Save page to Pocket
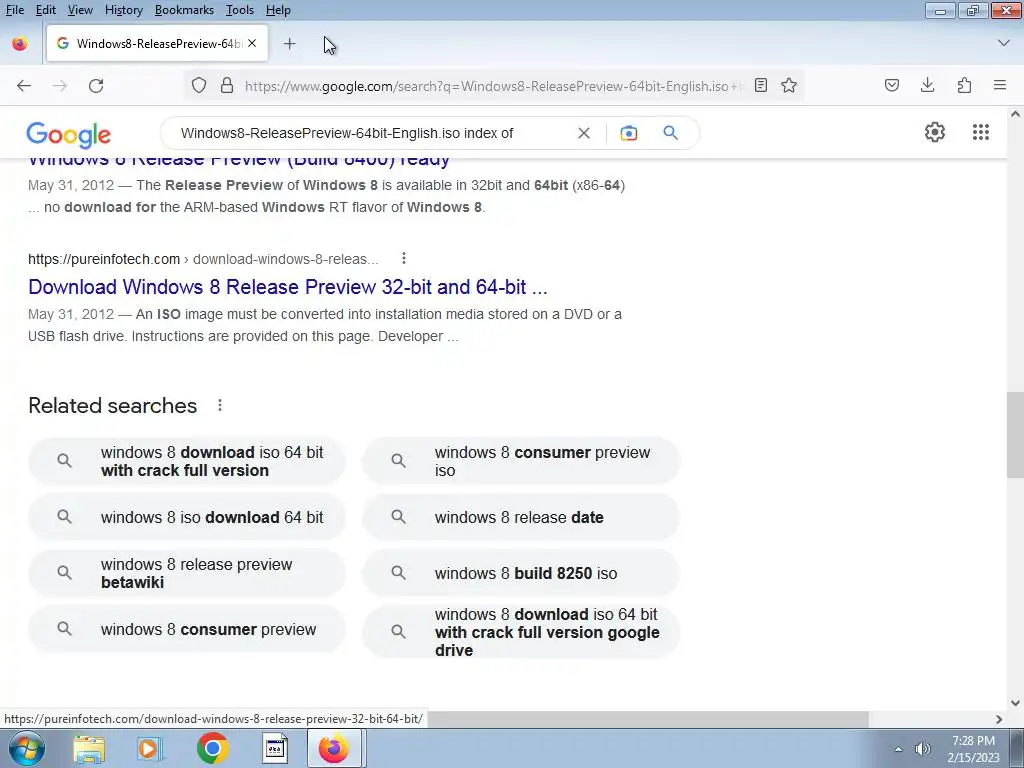 point(892,85)
